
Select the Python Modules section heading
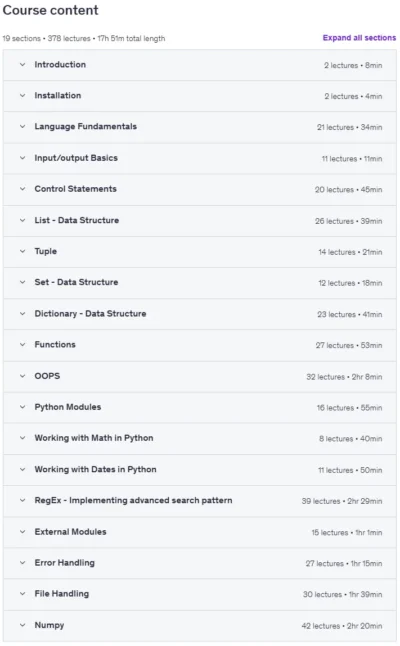[68, 407]
